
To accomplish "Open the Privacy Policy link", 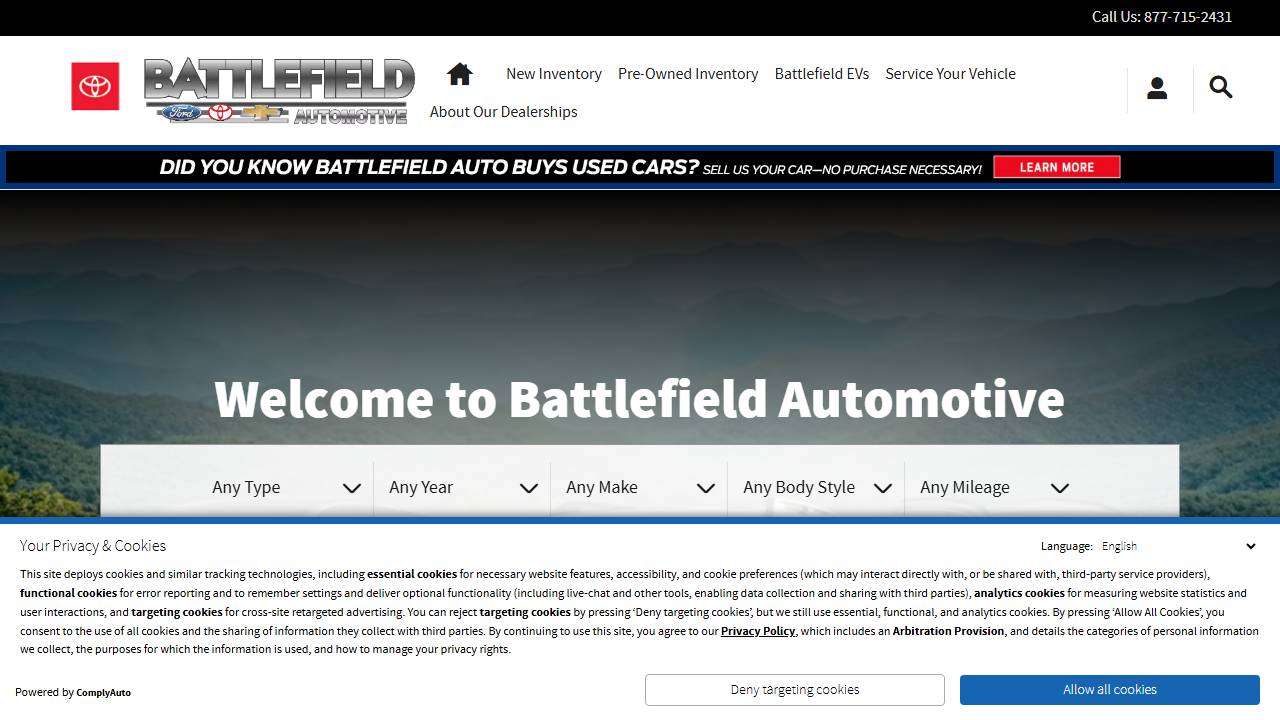I will (757, 631).
